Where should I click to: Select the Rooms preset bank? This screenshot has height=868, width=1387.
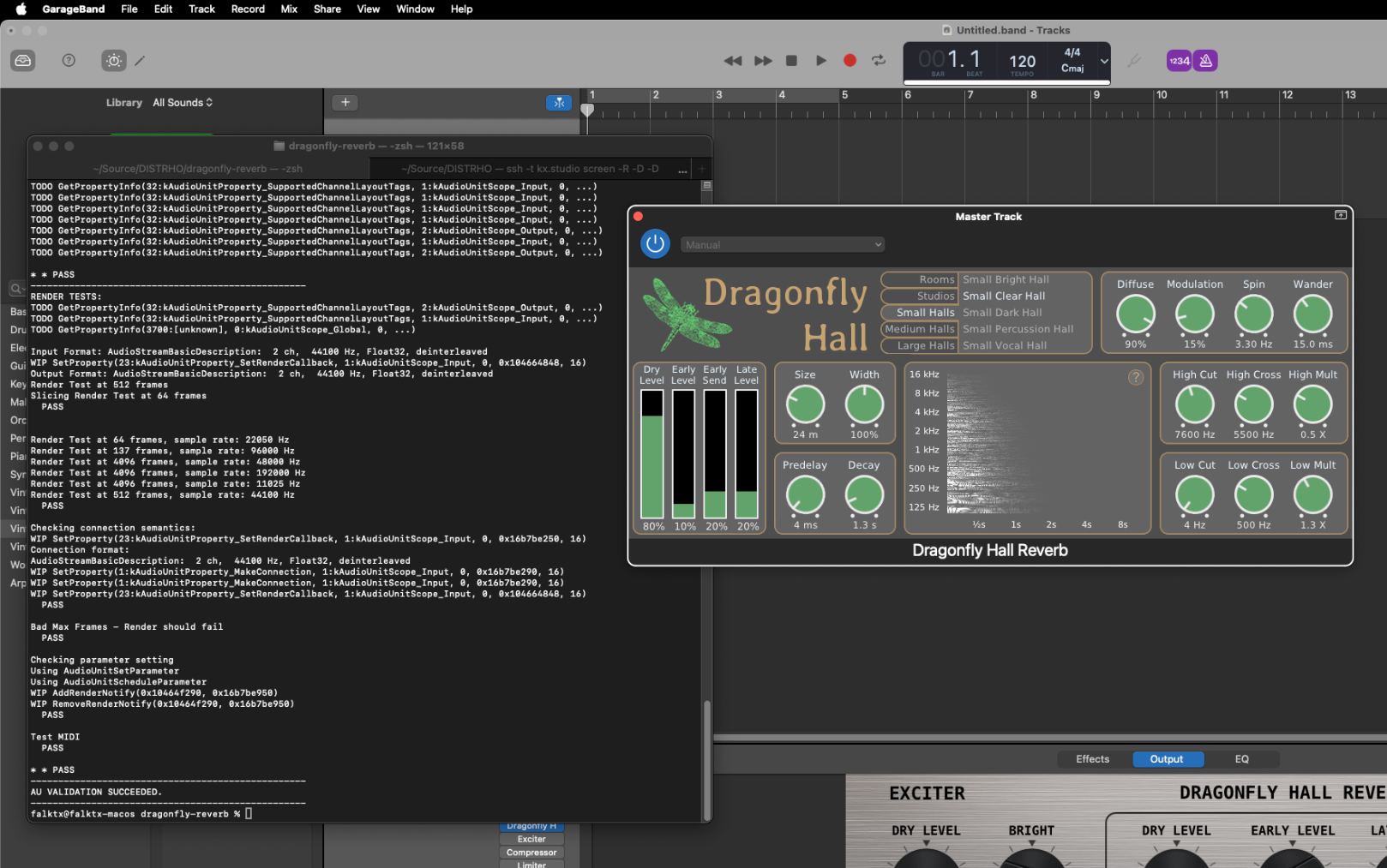click(919, 280)
